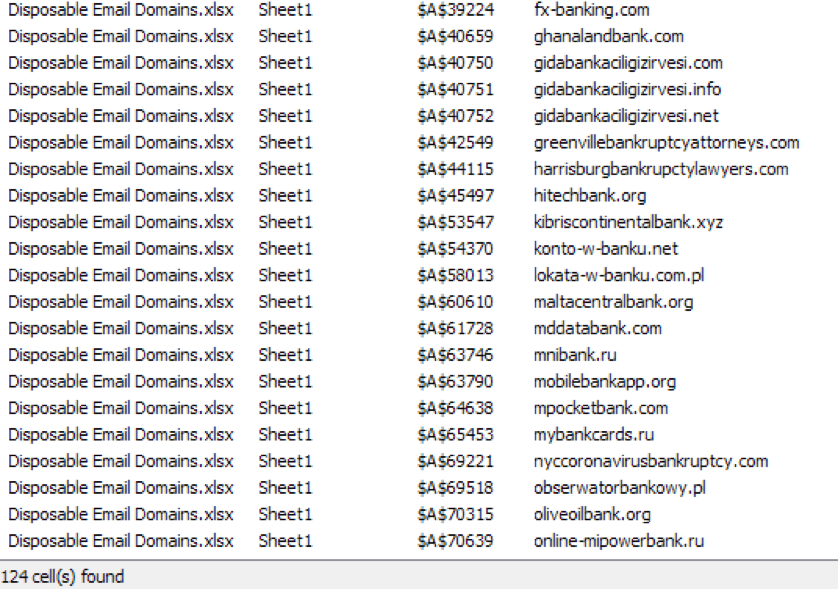Image resolution: width=838 pixels, height=589 pixels.
Task: Click cell reference $A$40750
Action: click(455, 63)
